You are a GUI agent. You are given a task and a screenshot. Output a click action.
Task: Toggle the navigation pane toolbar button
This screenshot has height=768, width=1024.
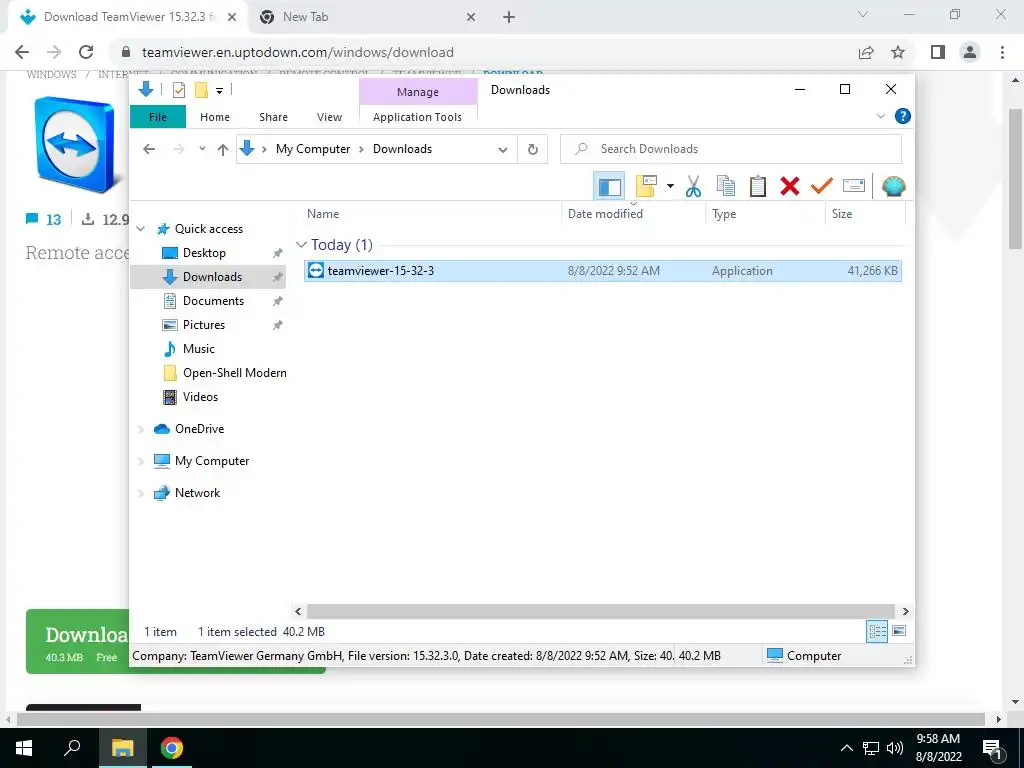[x=609, y=187]
